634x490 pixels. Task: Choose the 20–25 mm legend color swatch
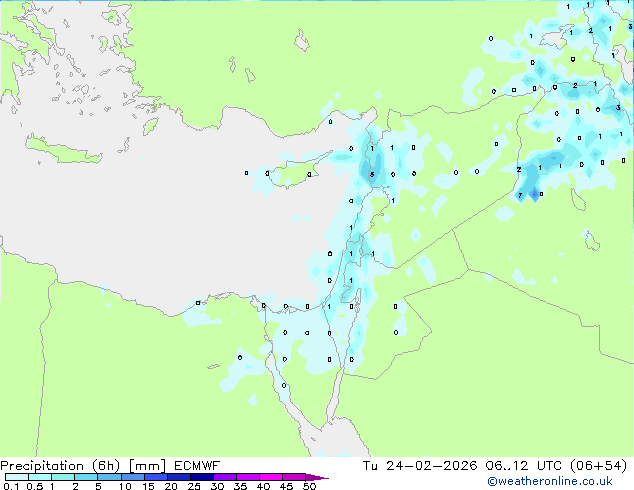tap(179, 477)
